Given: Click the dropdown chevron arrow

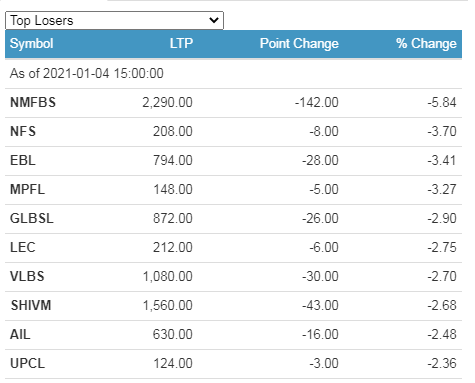Looking at the screenshot, I should [x=214, y=20].
